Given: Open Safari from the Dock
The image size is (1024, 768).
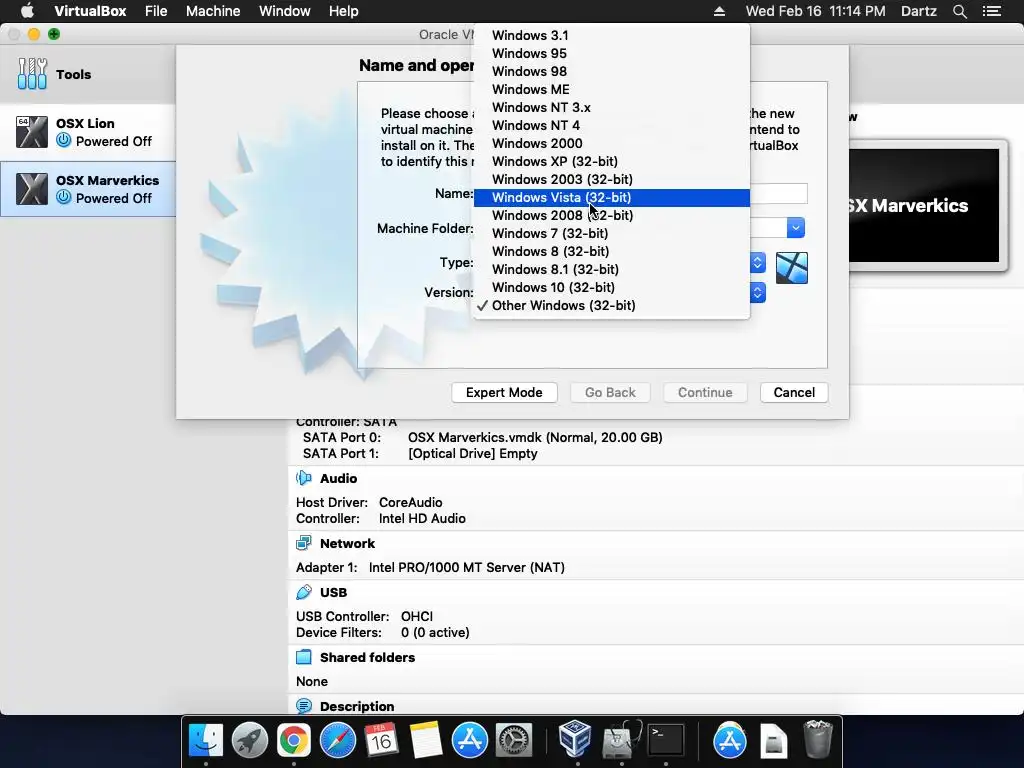Looking at the screenshot, I should pos(338,741).
